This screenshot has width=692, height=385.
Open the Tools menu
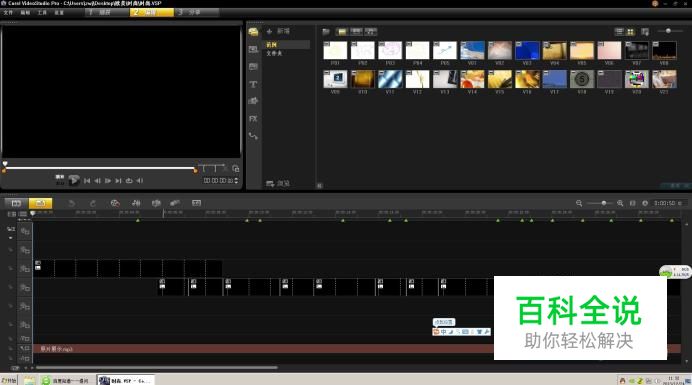click(42, 12)
